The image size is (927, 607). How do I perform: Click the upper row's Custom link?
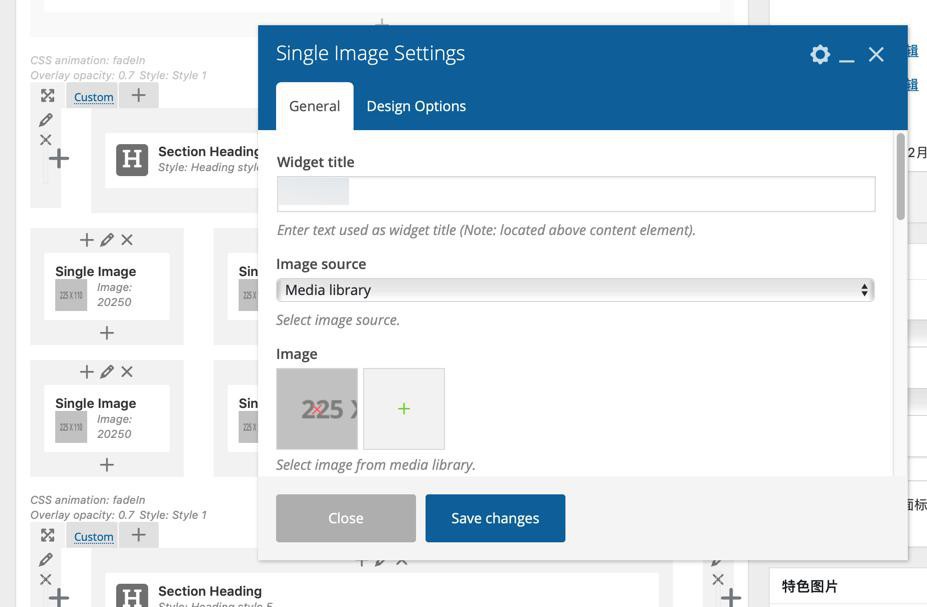coord(93,97)
